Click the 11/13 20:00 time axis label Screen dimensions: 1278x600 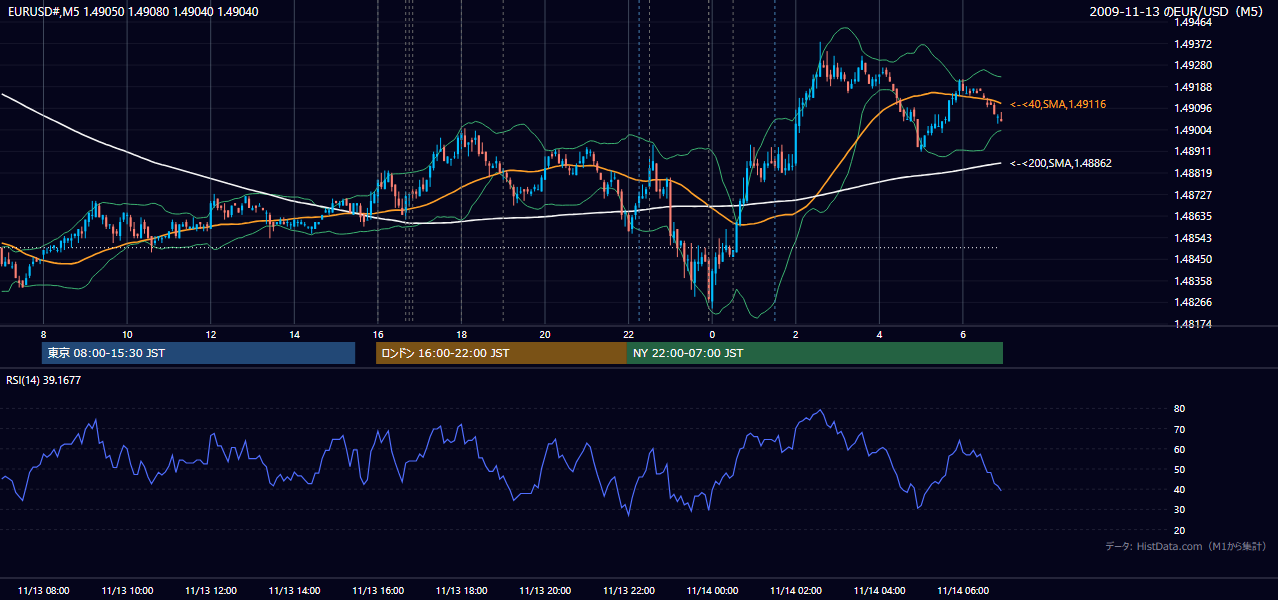[545, 591]
